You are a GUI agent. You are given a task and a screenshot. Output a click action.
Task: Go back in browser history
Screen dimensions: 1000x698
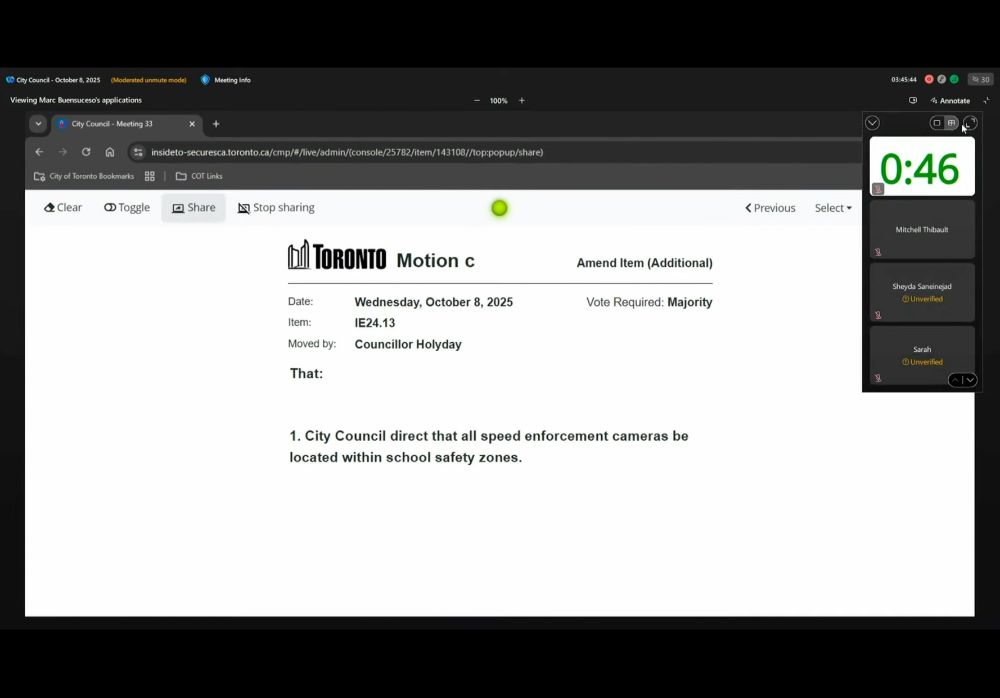40,152
